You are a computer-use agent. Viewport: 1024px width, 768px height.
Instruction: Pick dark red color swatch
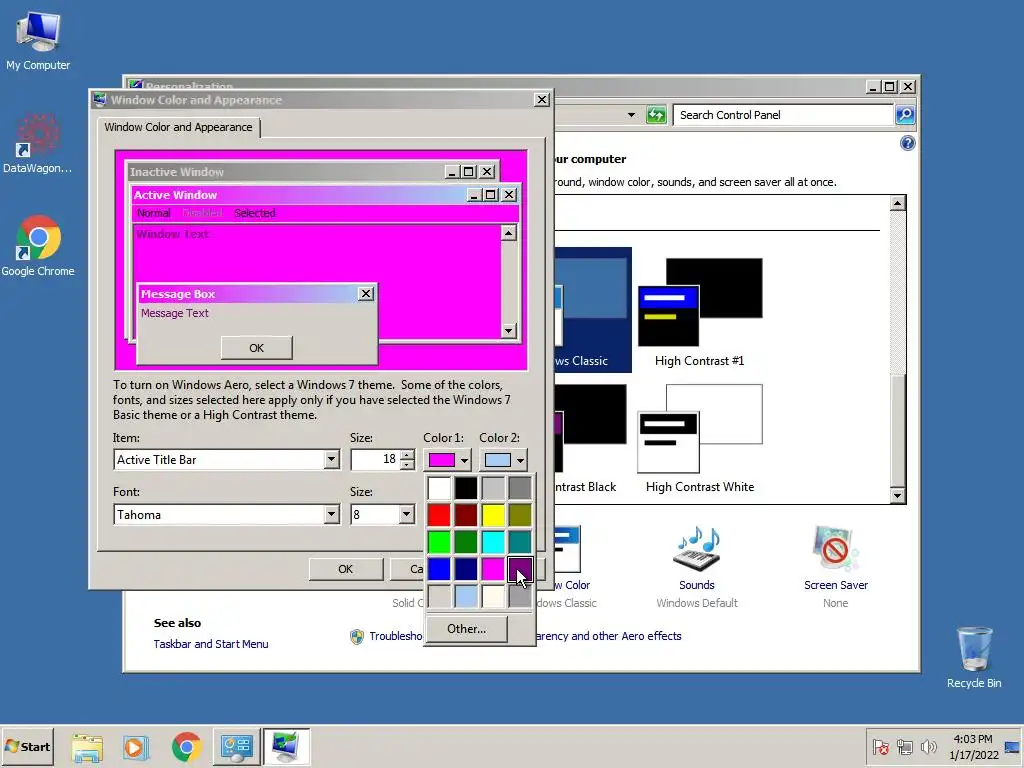point(466,515)
